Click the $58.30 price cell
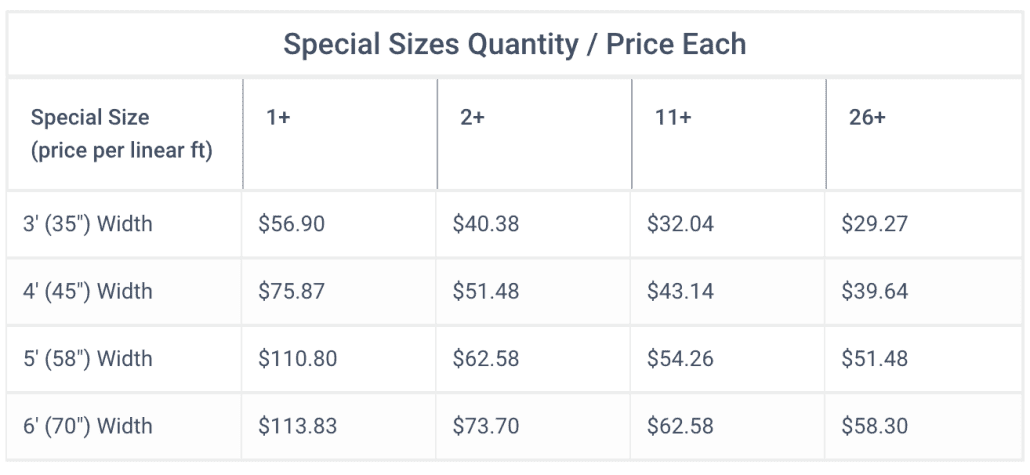 (874, 426)
